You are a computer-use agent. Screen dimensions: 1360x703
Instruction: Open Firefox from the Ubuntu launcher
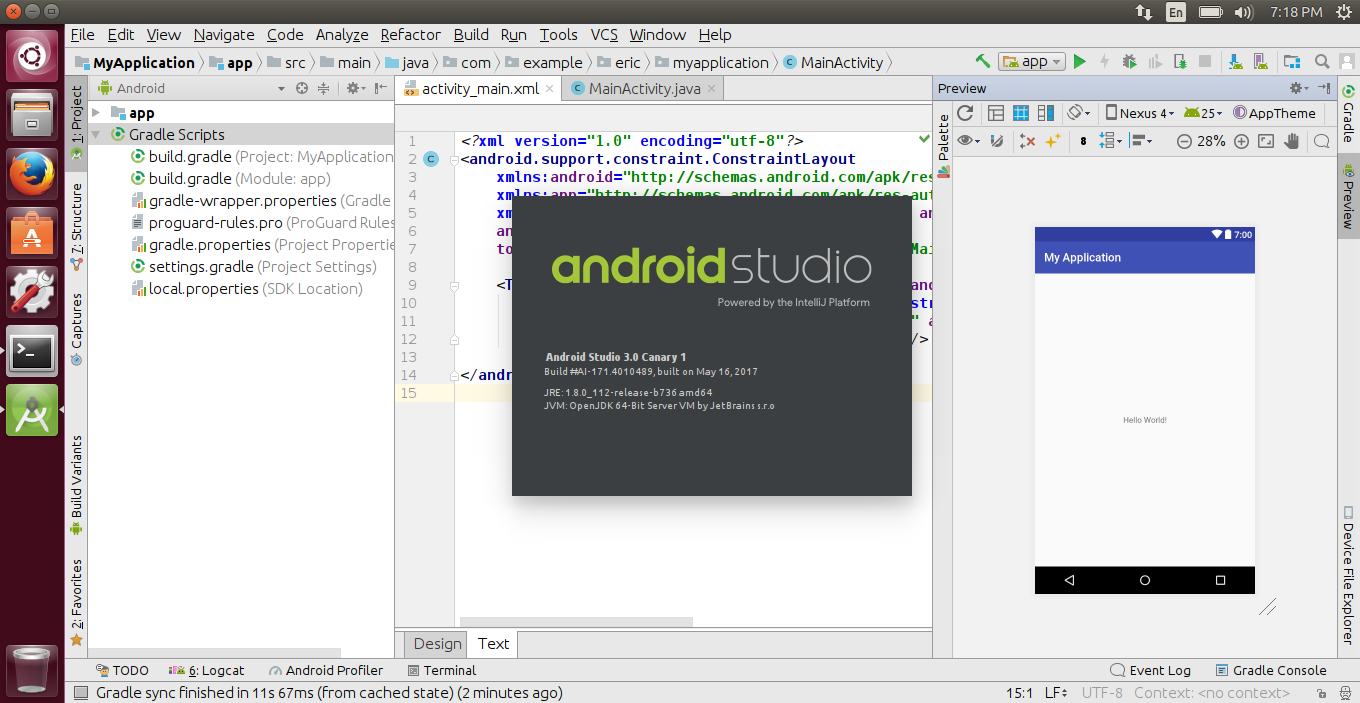(32, 175)
